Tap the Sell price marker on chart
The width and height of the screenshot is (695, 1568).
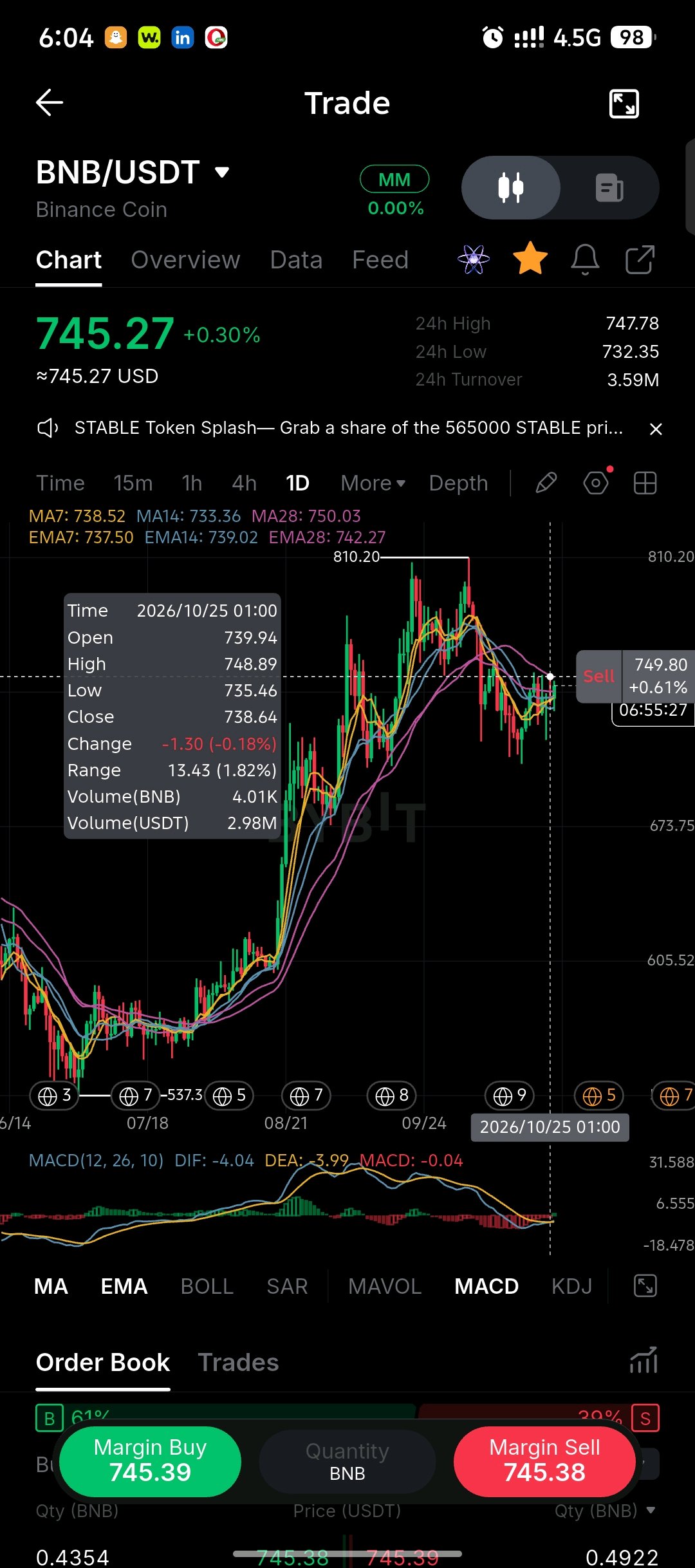click(598, 677)
